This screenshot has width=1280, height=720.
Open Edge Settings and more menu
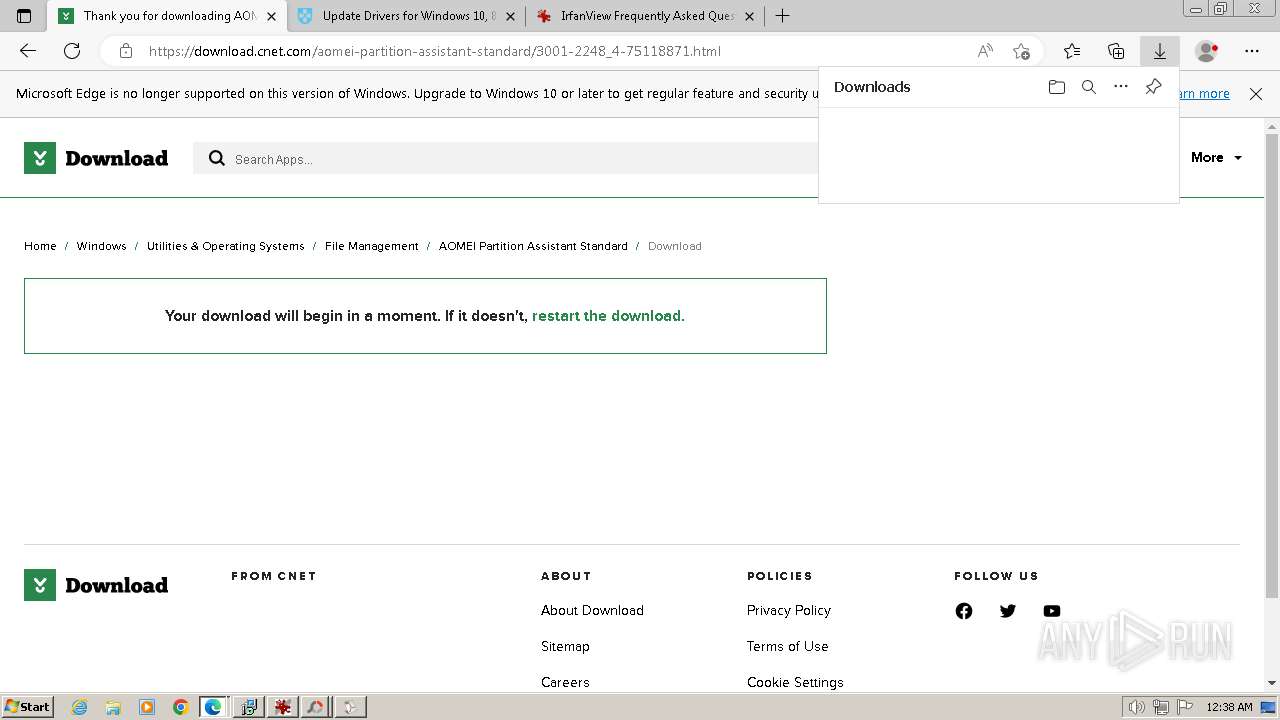click(1252, 51)
